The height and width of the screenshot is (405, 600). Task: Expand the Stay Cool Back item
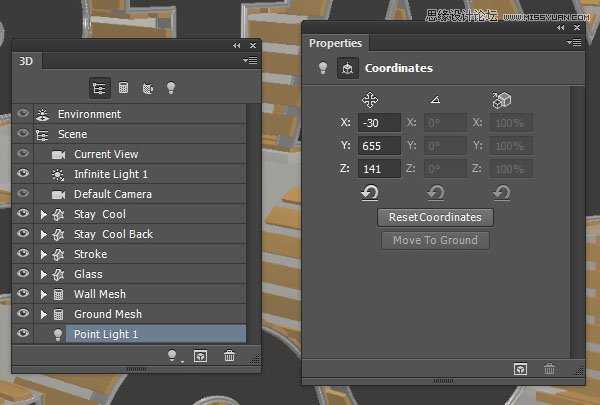44,234
